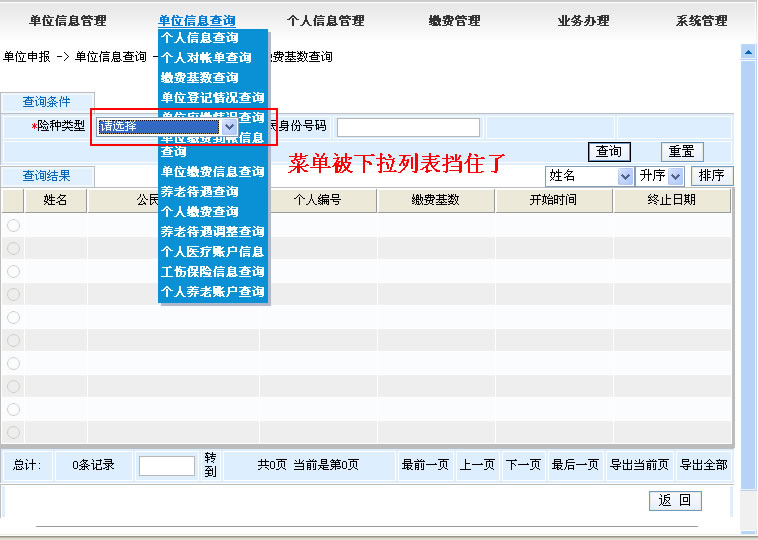The image size is (758, 540).
Task: Click 转到 to jump to page
Action: click(210, 465)
